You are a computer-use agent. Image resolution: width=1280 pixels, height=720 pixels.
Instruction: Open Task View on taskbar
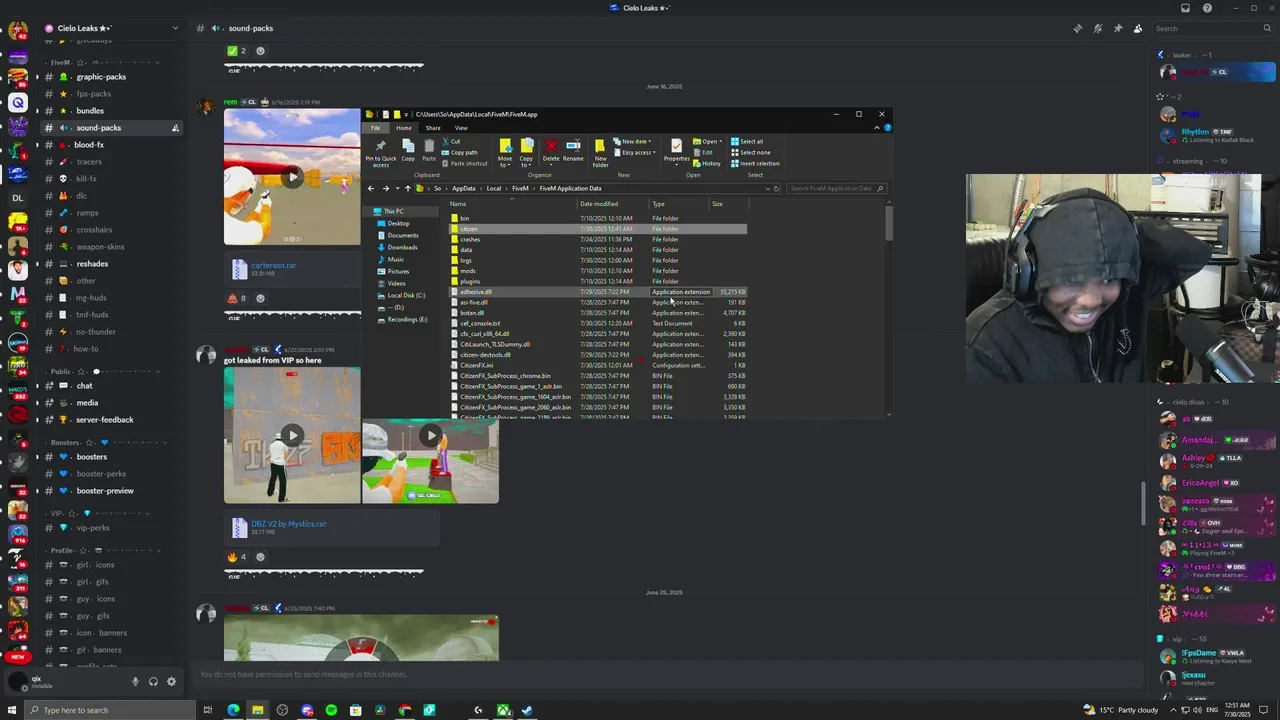click(208, 710)
